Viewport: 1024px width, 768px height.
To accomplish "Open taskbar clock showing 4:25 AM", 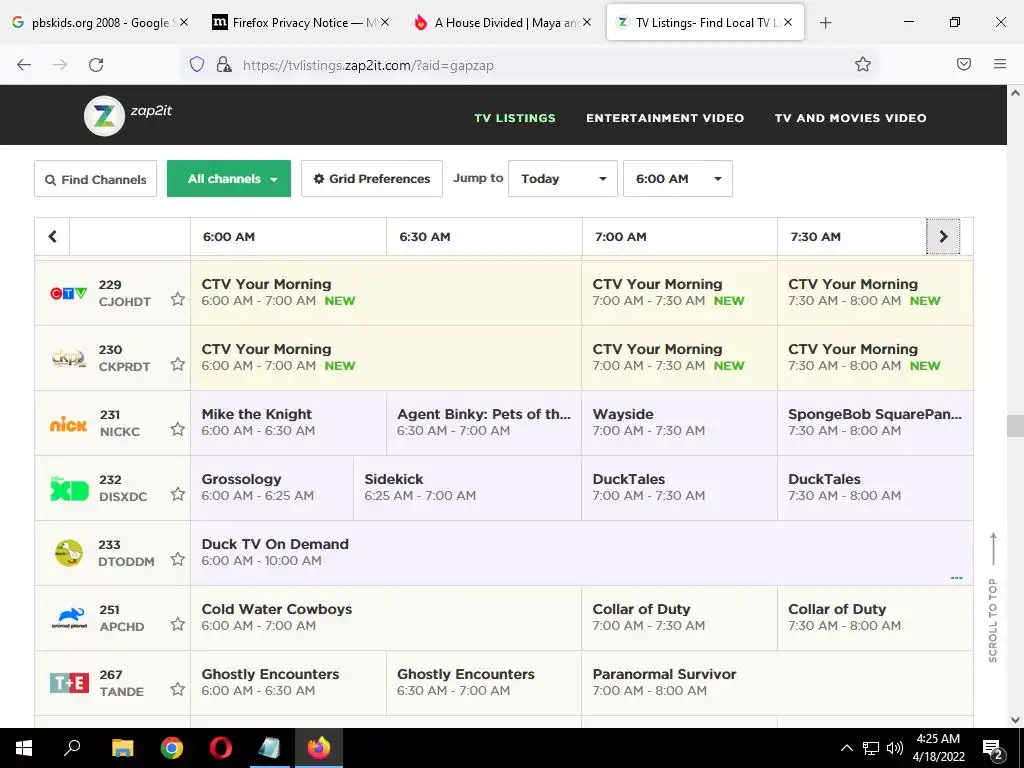I will point(938,748).
